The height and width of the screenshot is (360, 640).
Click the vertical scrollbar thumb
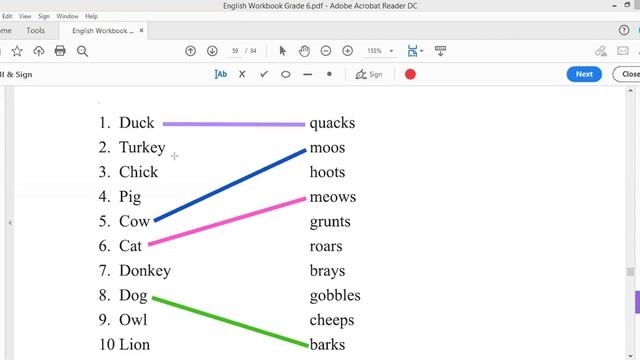click(631, 271)
